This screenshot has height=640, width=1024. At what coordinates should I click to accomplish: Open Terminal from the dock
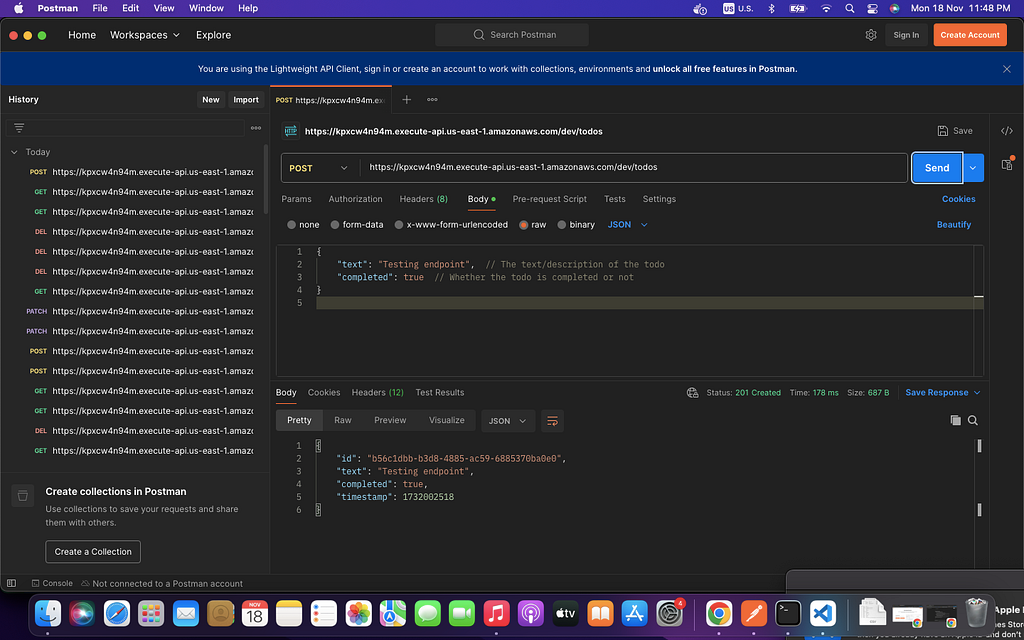[x=788, y=613]
